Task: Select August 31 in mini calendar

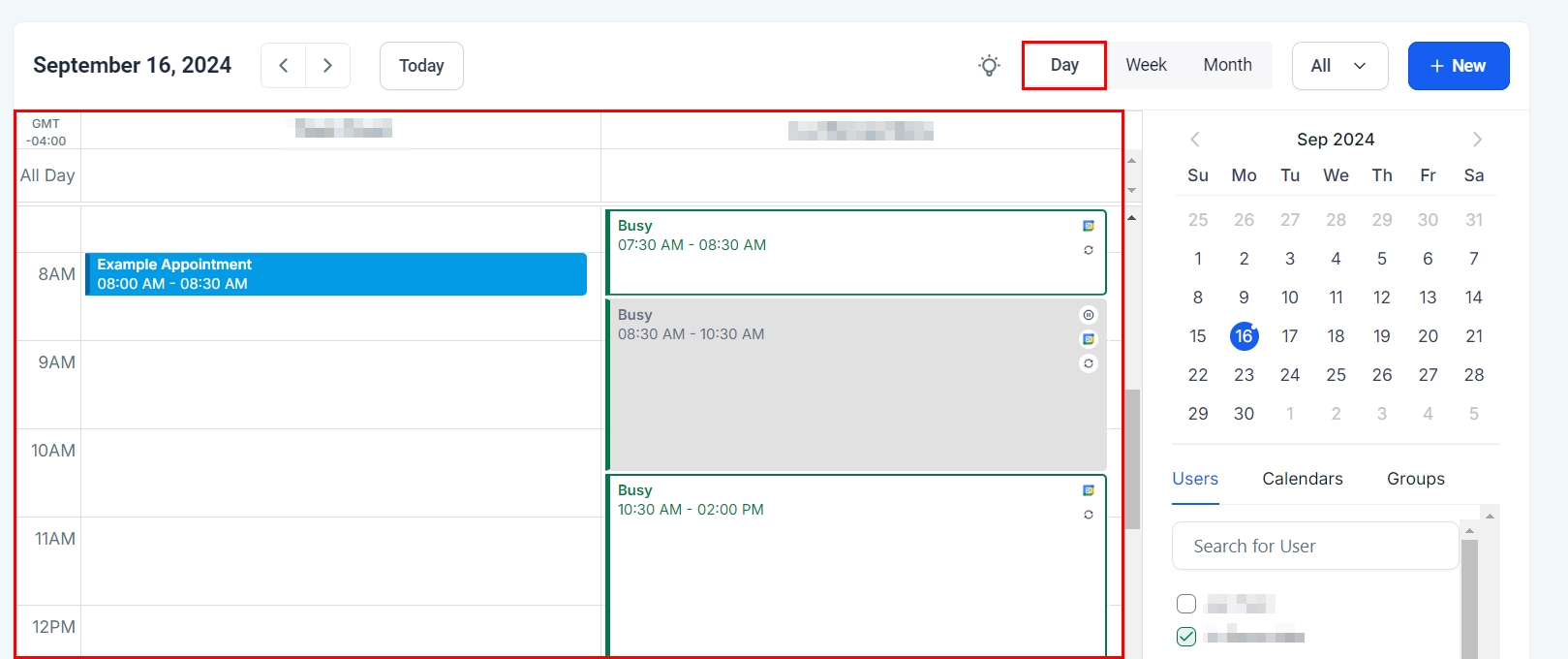Action: pos(1474,220)
